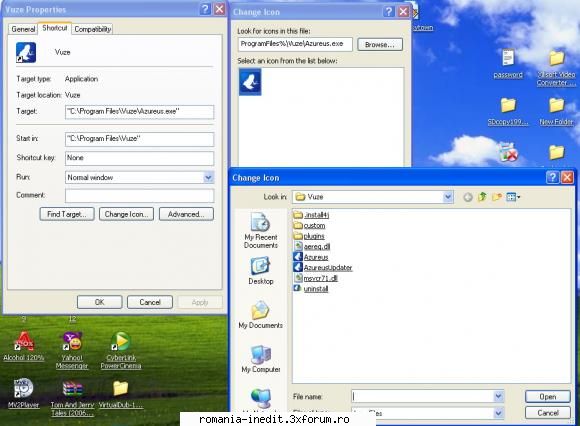Click the Find Target button
The width and height of the screenshot is (580, 426).
point(67,214)
